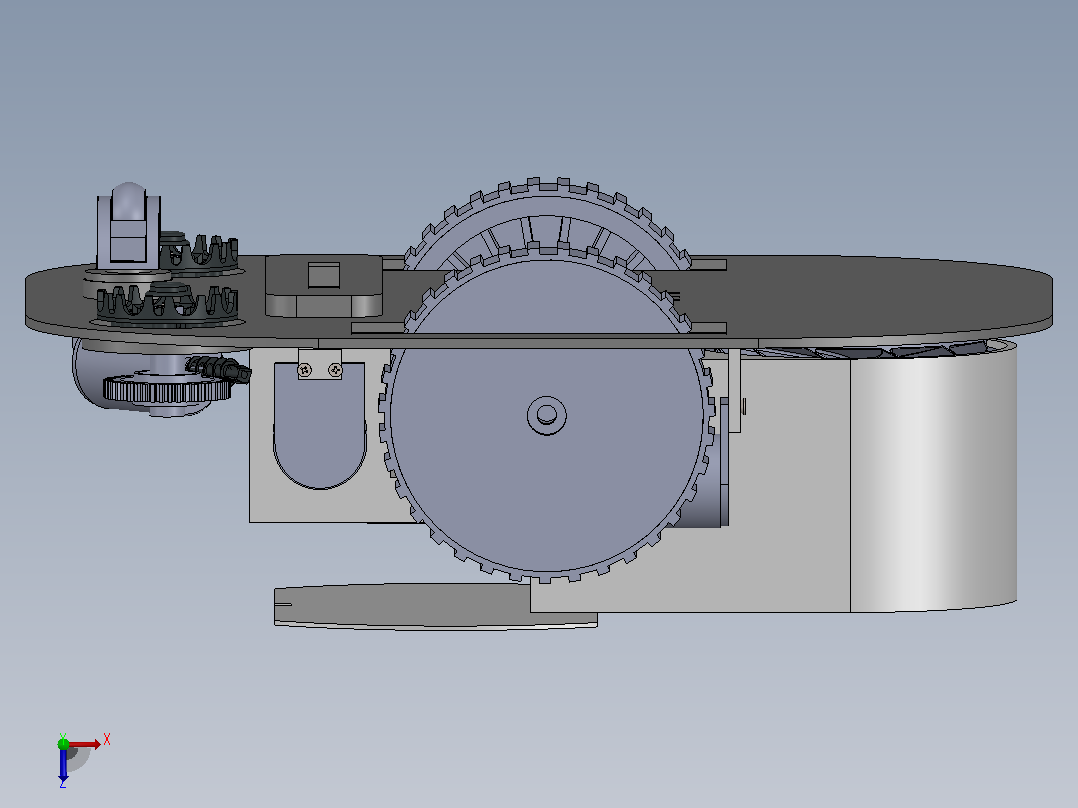Select the U-shaped motor cover under screws

pos(320,425)
